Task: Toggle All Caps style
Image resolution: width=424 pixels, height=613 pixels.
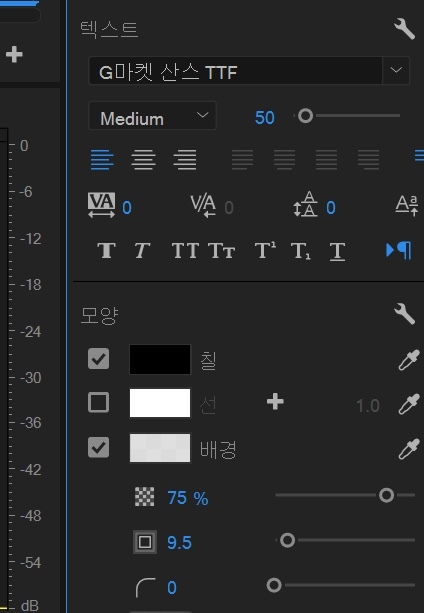Action: coord(185,250)
